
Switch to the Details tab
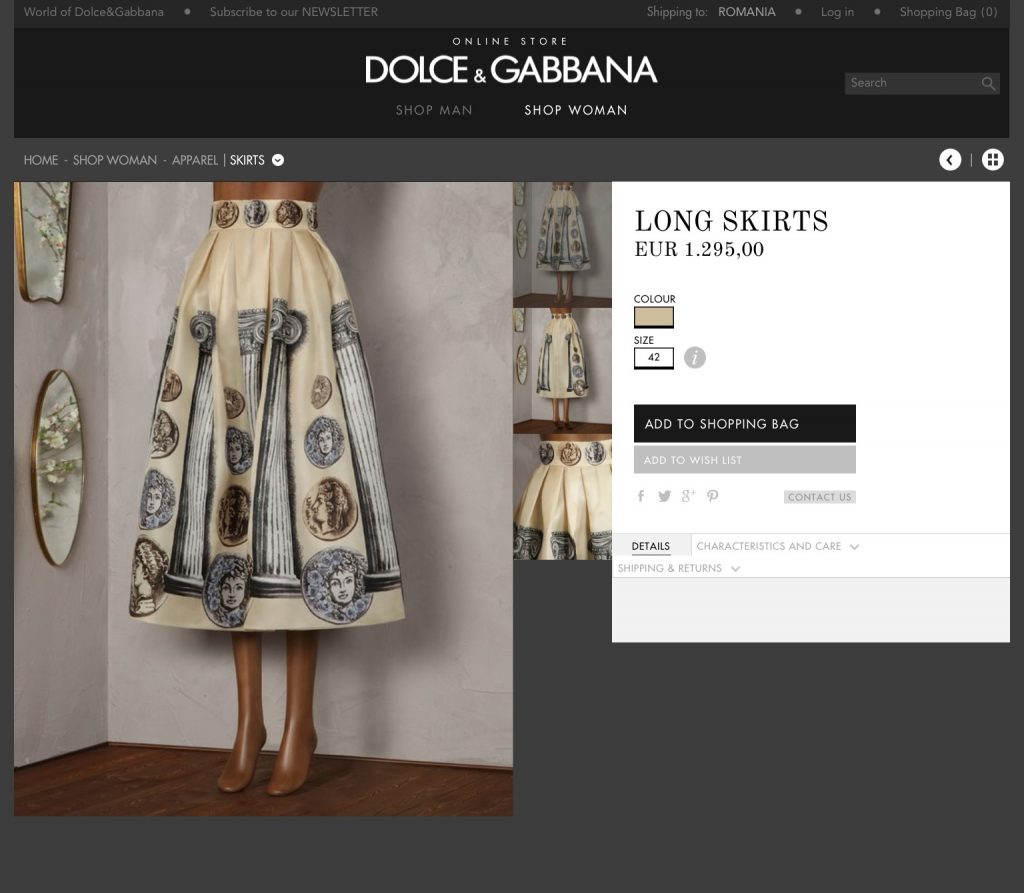point(651,547)
